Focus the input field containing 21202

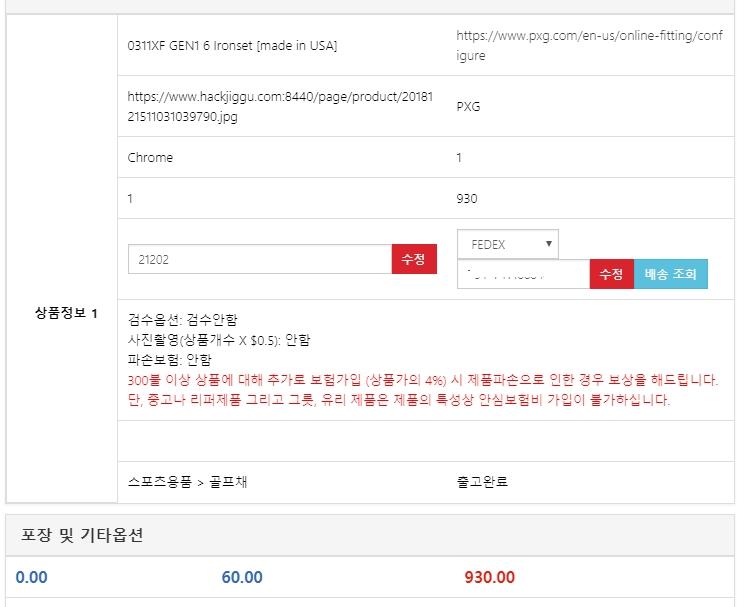259,259
